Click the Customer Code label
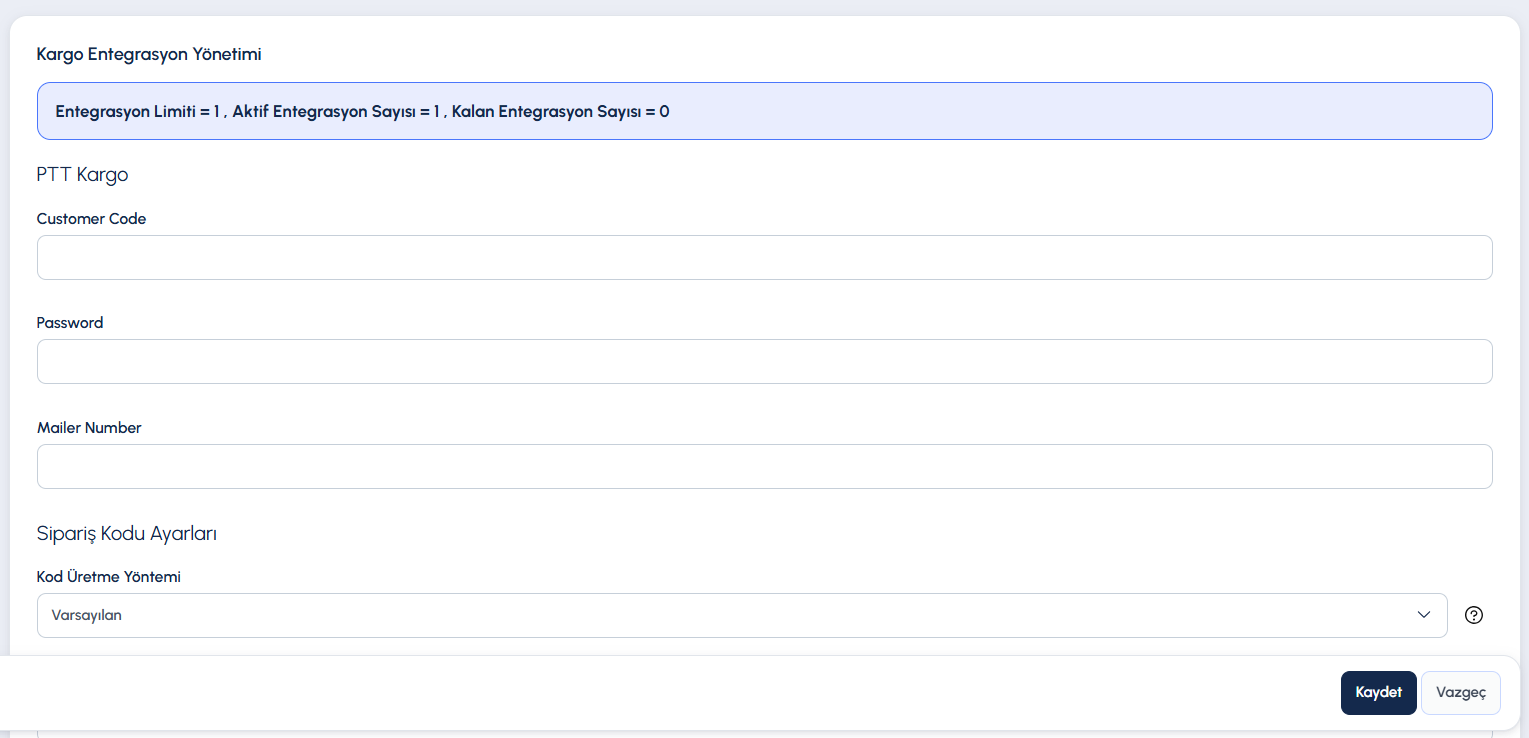This screenshot has height=738, width=1529. tap(91, 218)
